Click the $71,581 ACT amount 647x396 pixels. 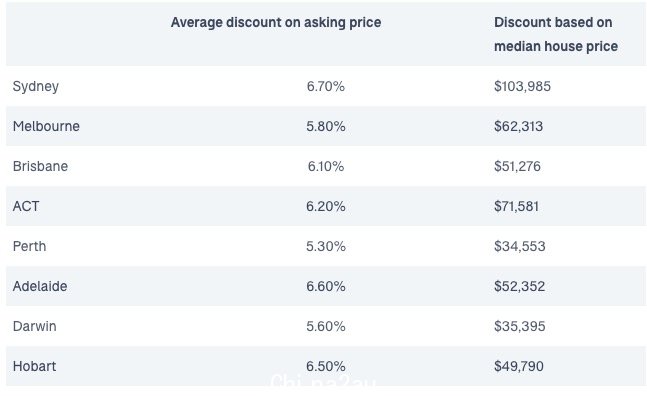pyautogui.click(x=517, y=206)
